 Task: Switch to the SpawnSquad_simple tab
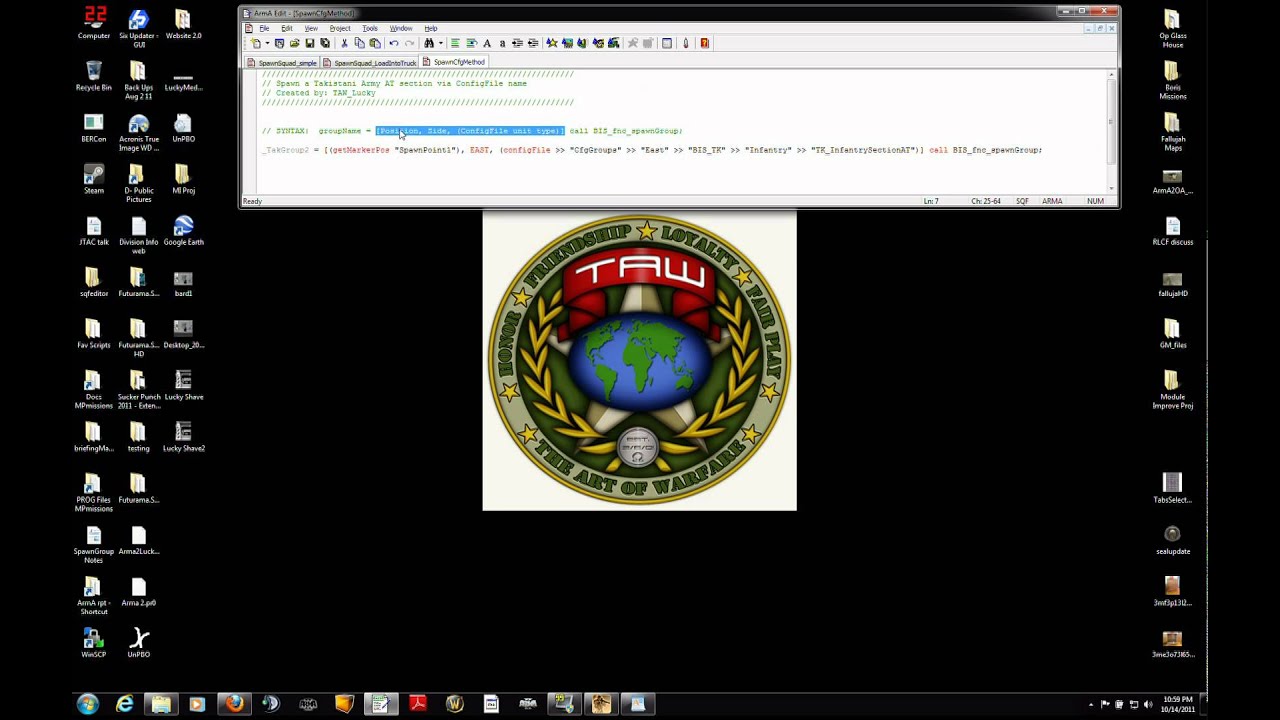[x=282, y=63]
